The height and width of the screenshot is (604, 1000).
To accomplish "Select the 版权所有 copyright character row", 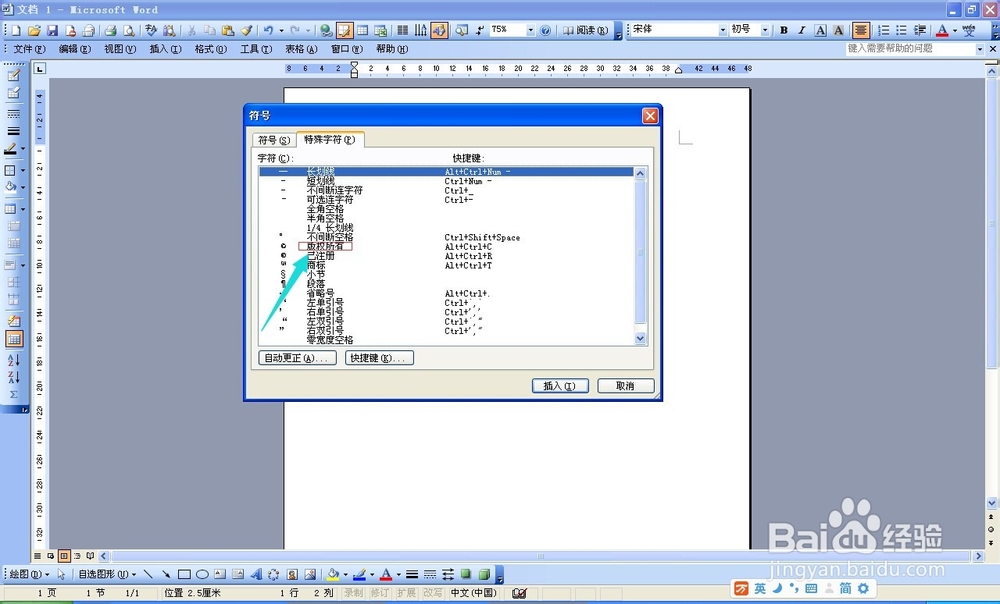I will pos(446,246).
